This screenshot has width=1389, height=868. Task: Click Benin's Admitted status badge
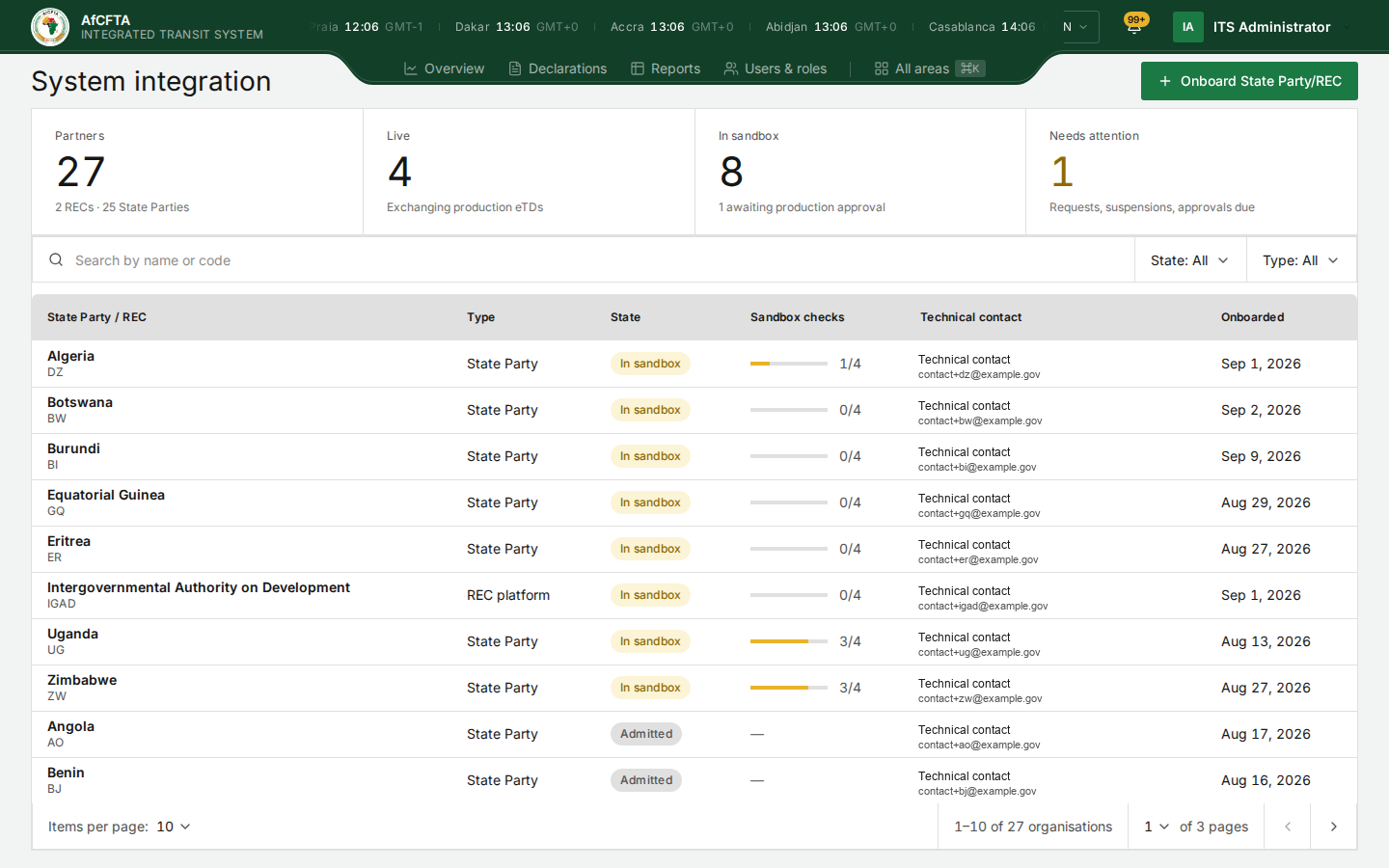click(646, 780)
